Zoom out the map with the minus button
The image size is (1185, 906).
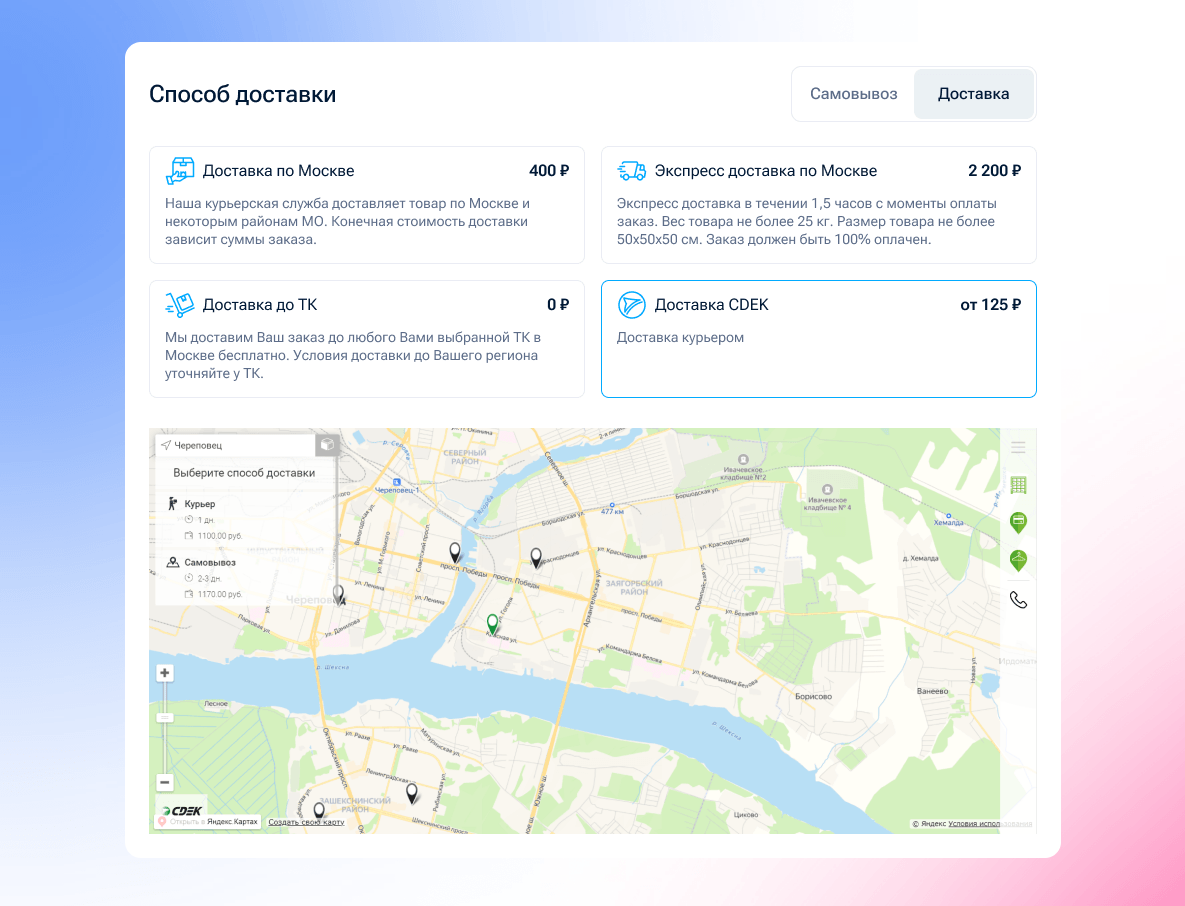(x=165, y=782)
